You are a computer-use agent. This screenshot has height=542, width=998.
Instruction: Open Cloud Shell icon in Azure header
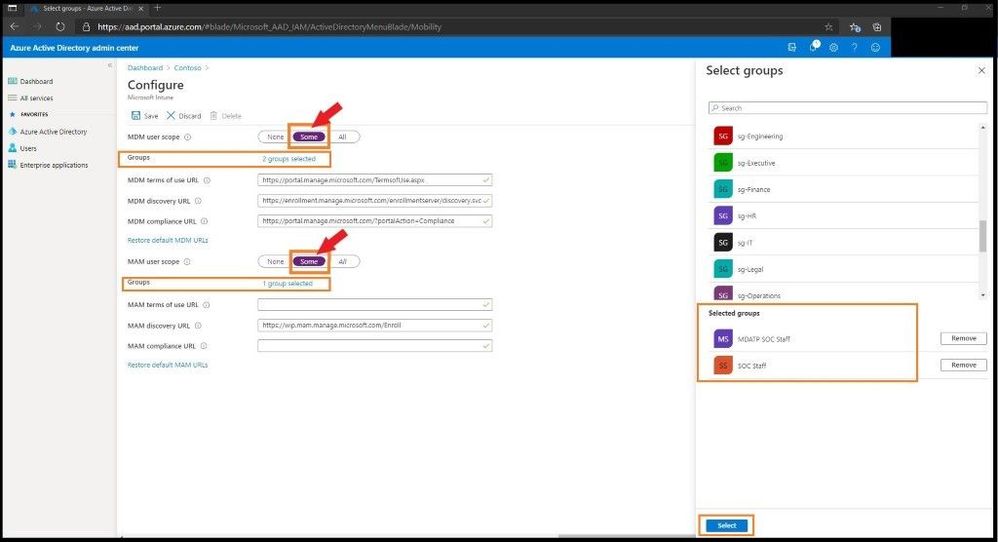pyautogui.click(x=792, y=47)
